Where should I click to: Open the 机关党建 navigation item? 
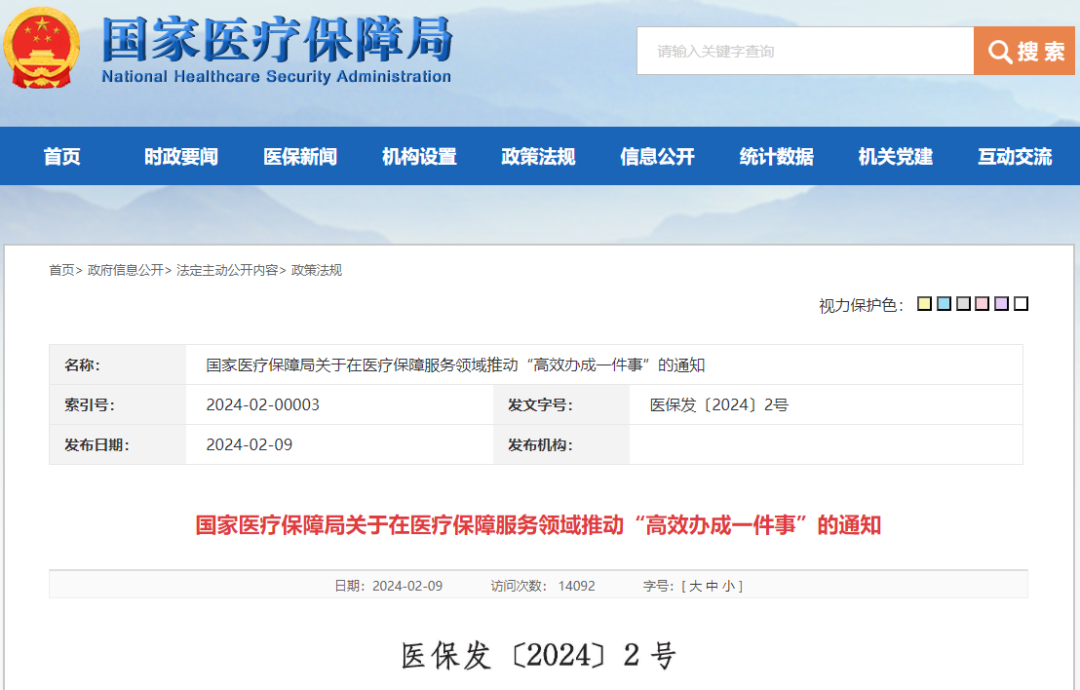[x=896, y=156]
